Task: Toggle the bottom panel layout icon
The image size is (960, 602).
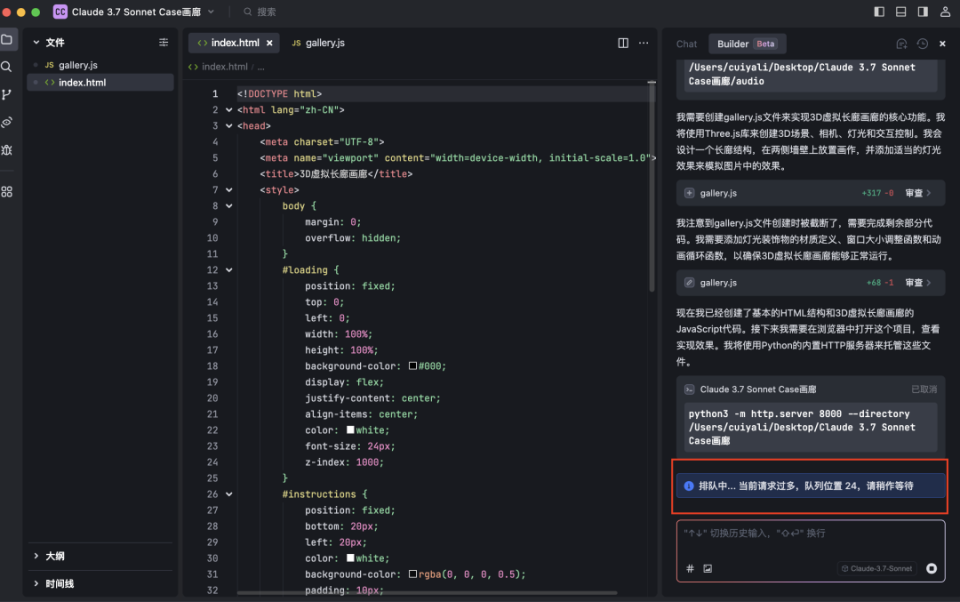Action: pyautogui.click(x=901, y=12)
